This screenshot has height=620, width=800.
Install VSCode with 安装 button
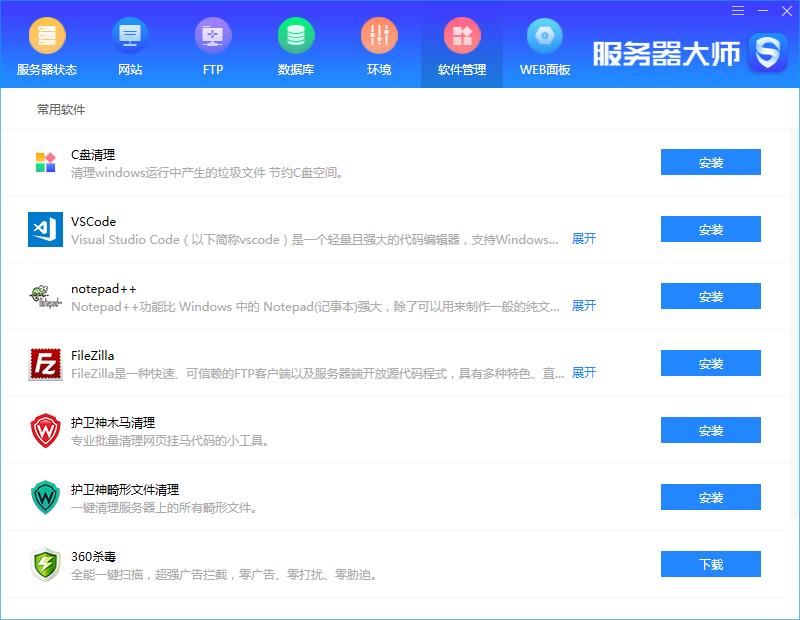(711, 229)
